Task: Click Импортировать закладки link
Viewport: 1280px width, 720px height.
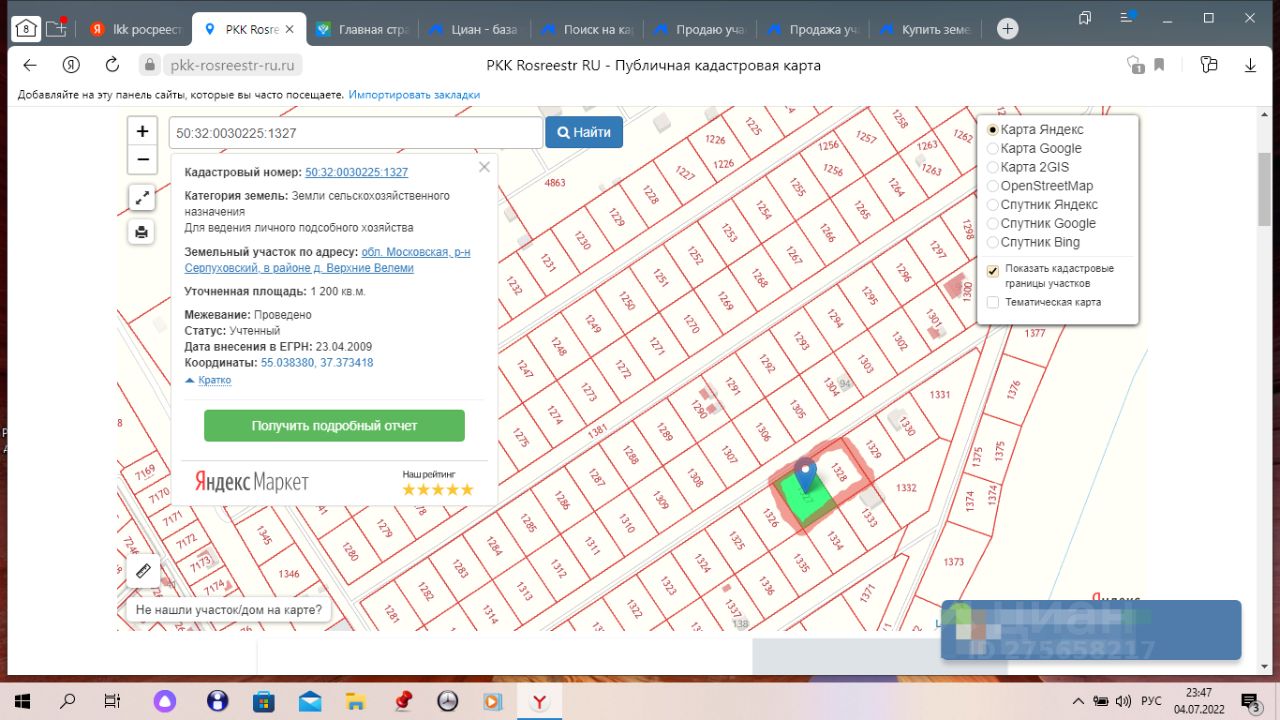Action: click(414, 95)
